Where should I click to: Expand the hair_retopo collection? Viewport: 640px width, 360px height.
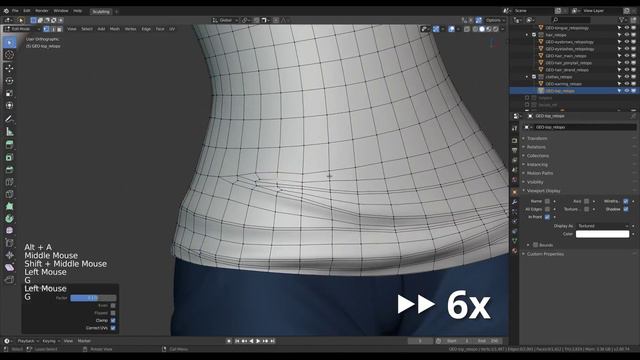(527, 35)
